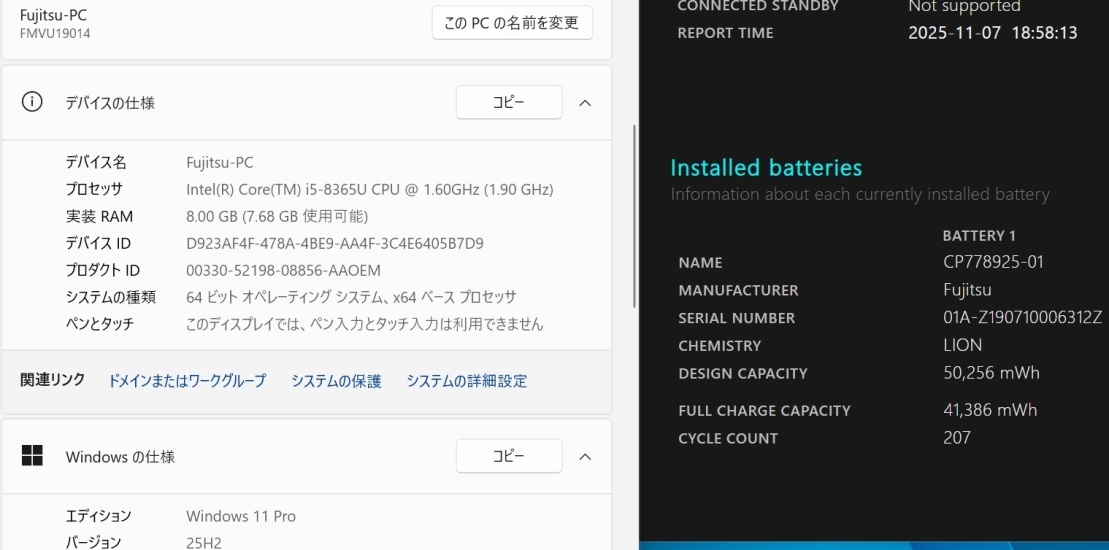Screen dimensions: 1109x550
Task: Open the advanced system settings link
Action: click(x=467, y=381)
